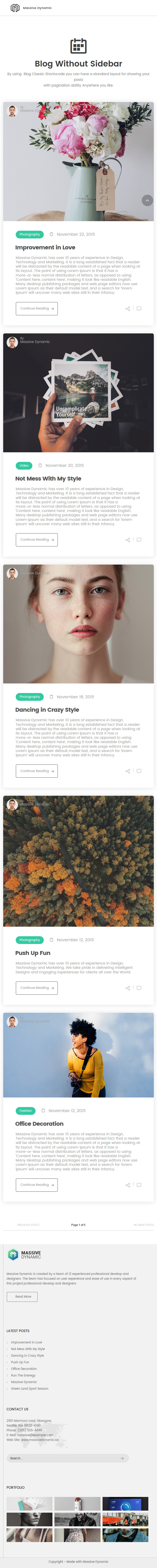Open Dancing in Crazy Style post title
This screenshot has height=1568, width=157.
pyautogui.click(x=47, y=710)
